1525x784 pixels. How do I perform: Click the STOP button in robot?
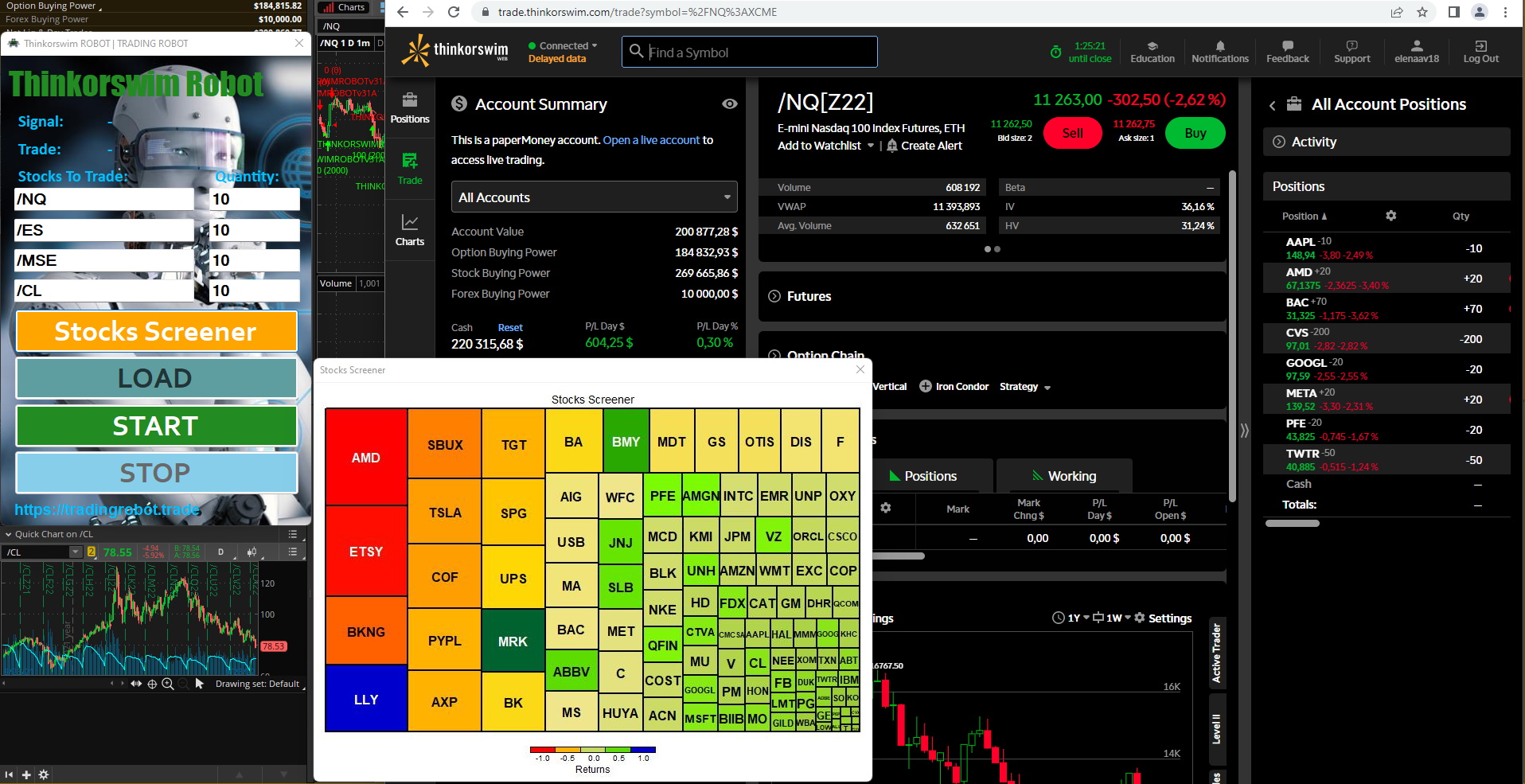click(156, 473)
